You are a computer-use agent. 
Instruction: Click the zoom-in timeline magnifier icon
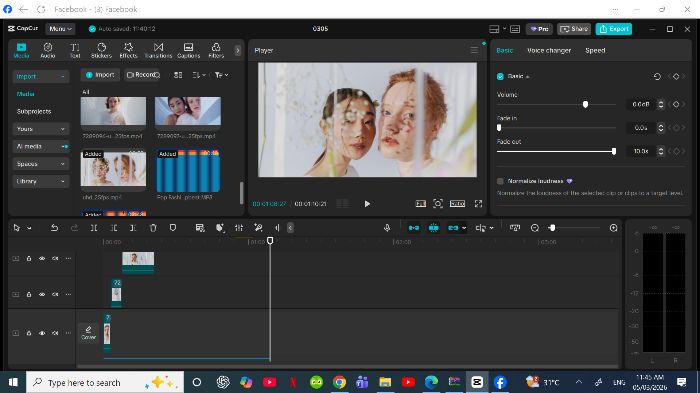click(613, 228)
